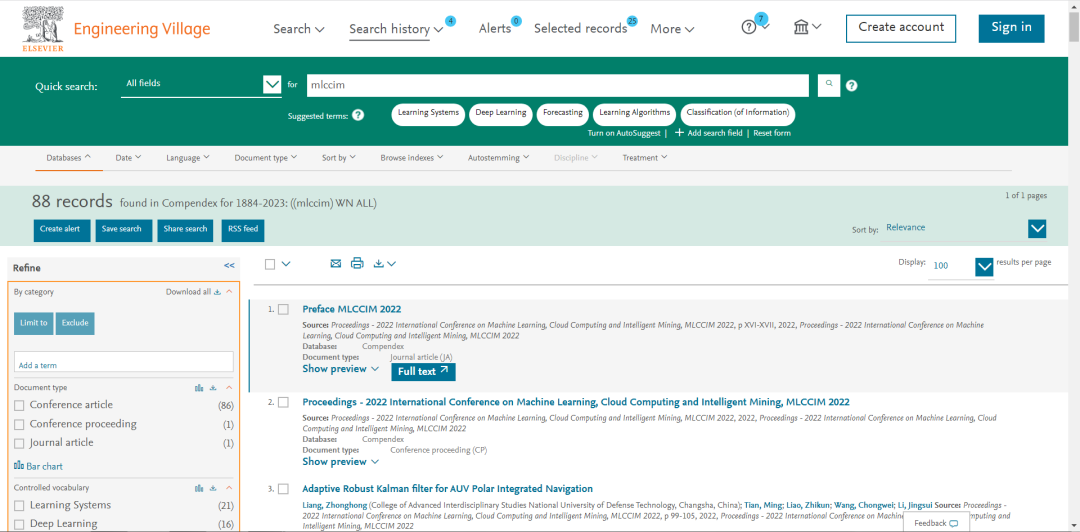Tick the Deep Learning vocabulary checkbox
1080x532 pixels.
point(19,524)
